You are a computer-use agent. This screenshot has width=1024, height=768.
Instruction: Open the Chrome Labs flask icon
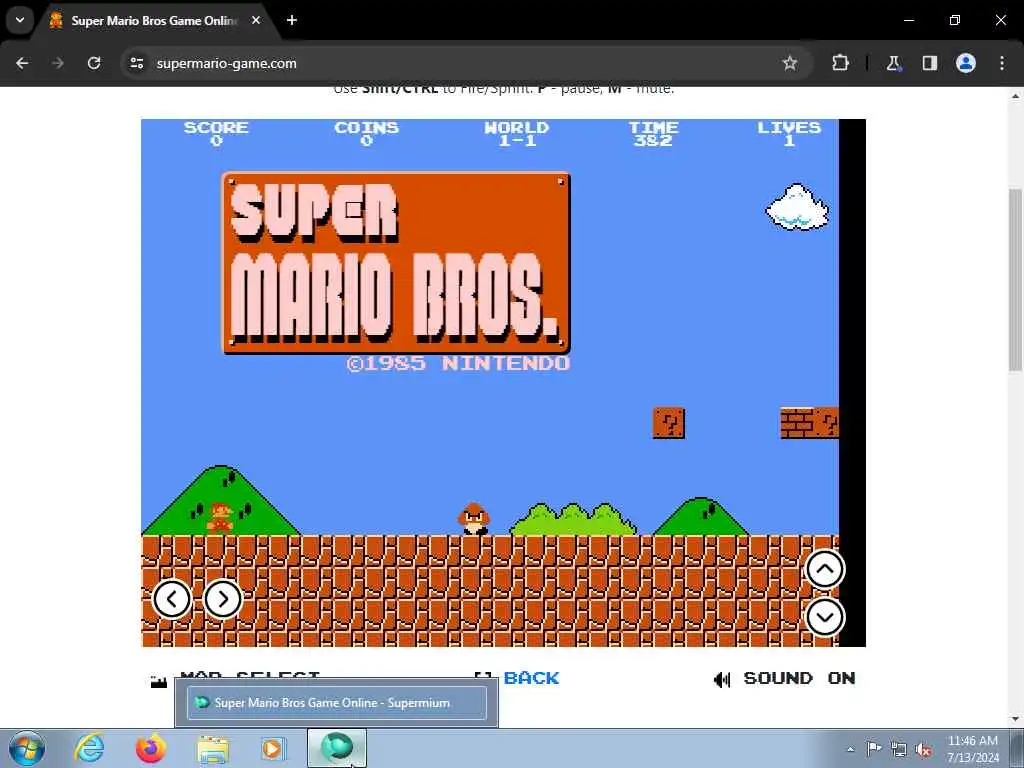coord(893,63)
